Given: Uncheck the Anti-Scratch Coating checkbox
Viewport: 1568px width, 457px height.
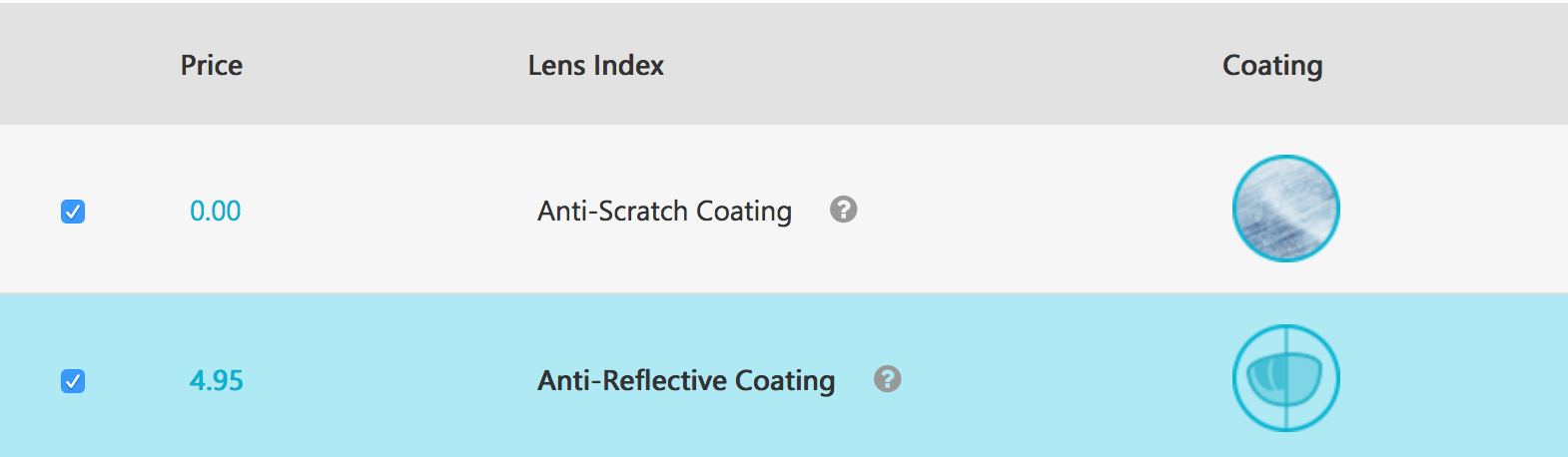Looking at the screenshot, I should click(x=73, y=212).
